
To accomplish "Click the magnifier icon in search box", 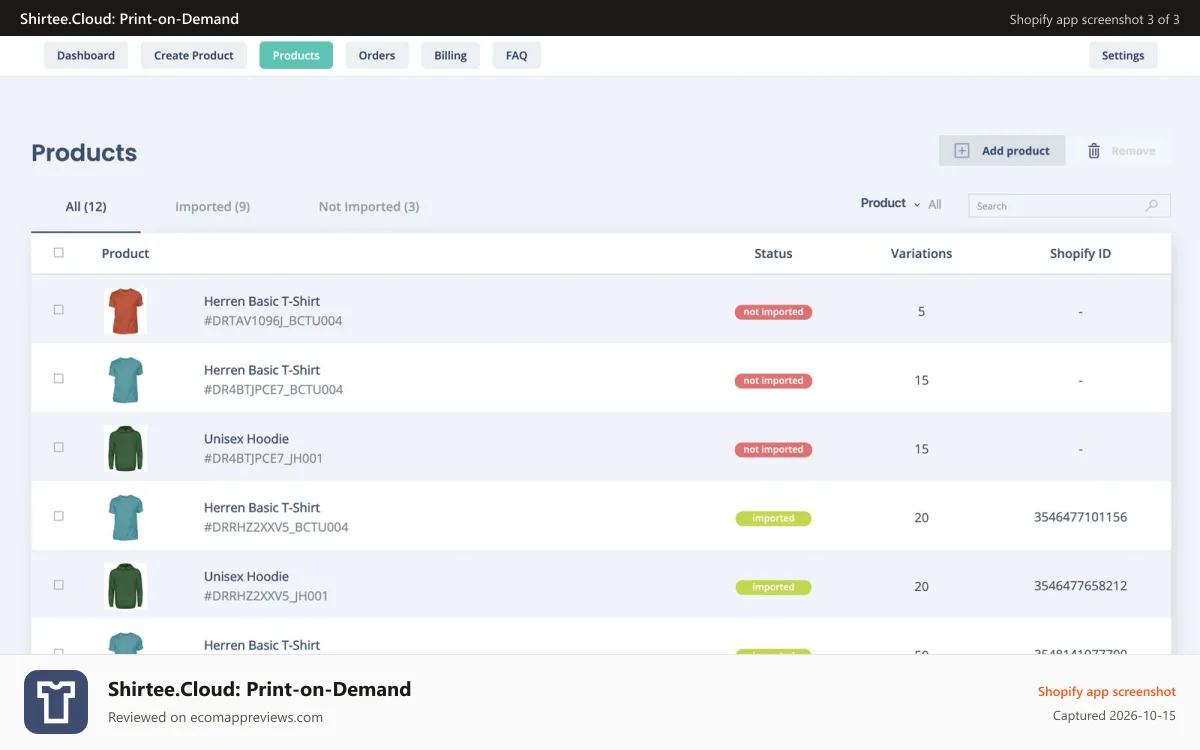I will [x=1152, y=206].
